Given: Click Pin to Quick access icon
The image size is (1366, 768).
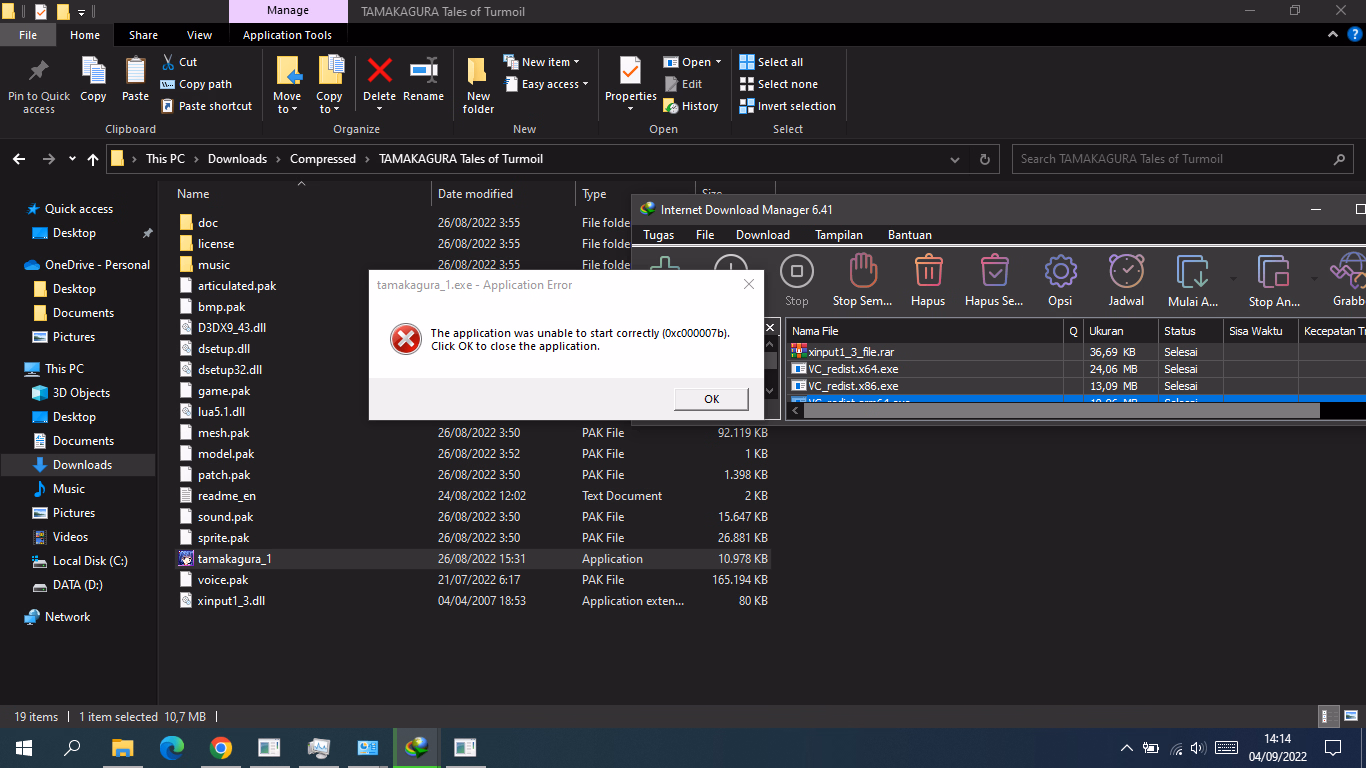Looking at the screenshot, I should [x=39, y=71].
